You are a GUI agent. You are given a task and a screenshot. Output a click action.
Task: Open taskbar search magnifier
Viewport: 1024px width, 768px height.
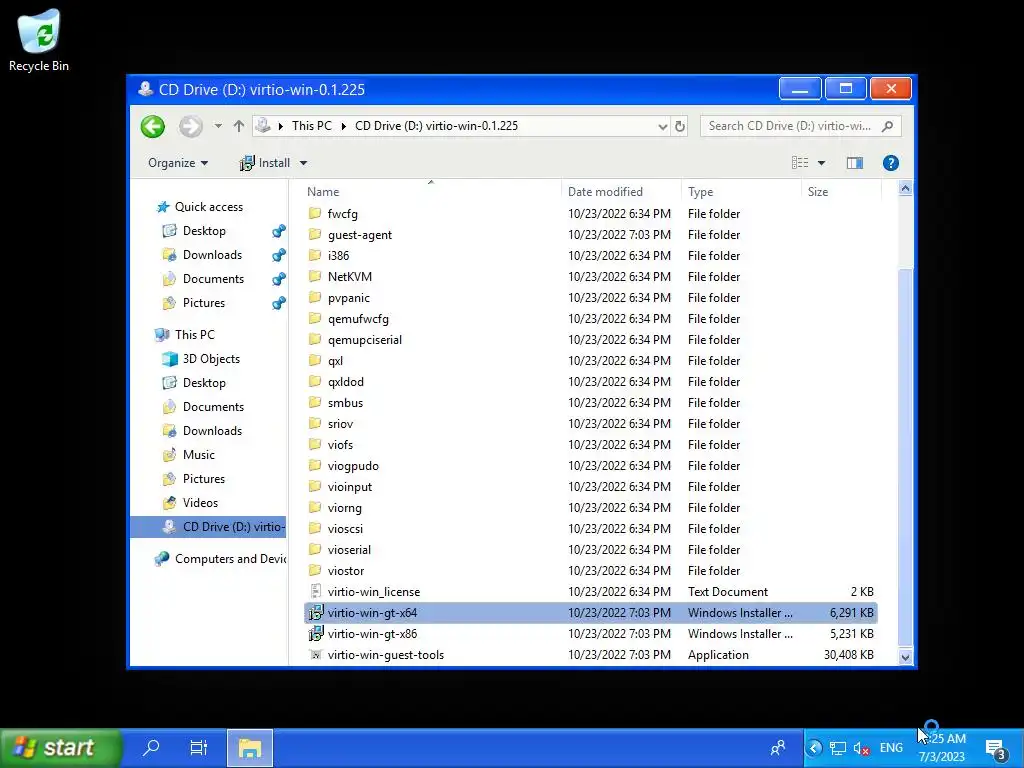(x=151, y=747)
